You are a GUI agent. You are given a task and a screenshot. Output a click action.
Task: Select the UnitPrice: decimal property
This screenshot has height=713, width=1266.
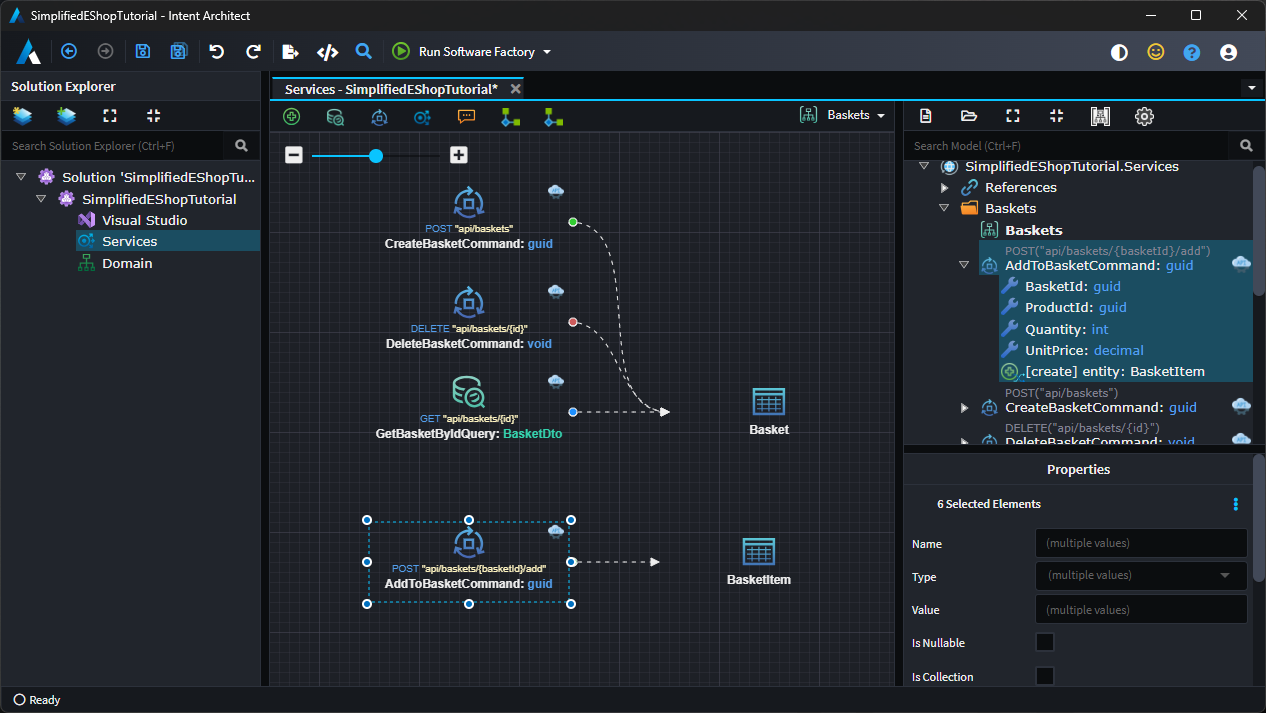1084,350
